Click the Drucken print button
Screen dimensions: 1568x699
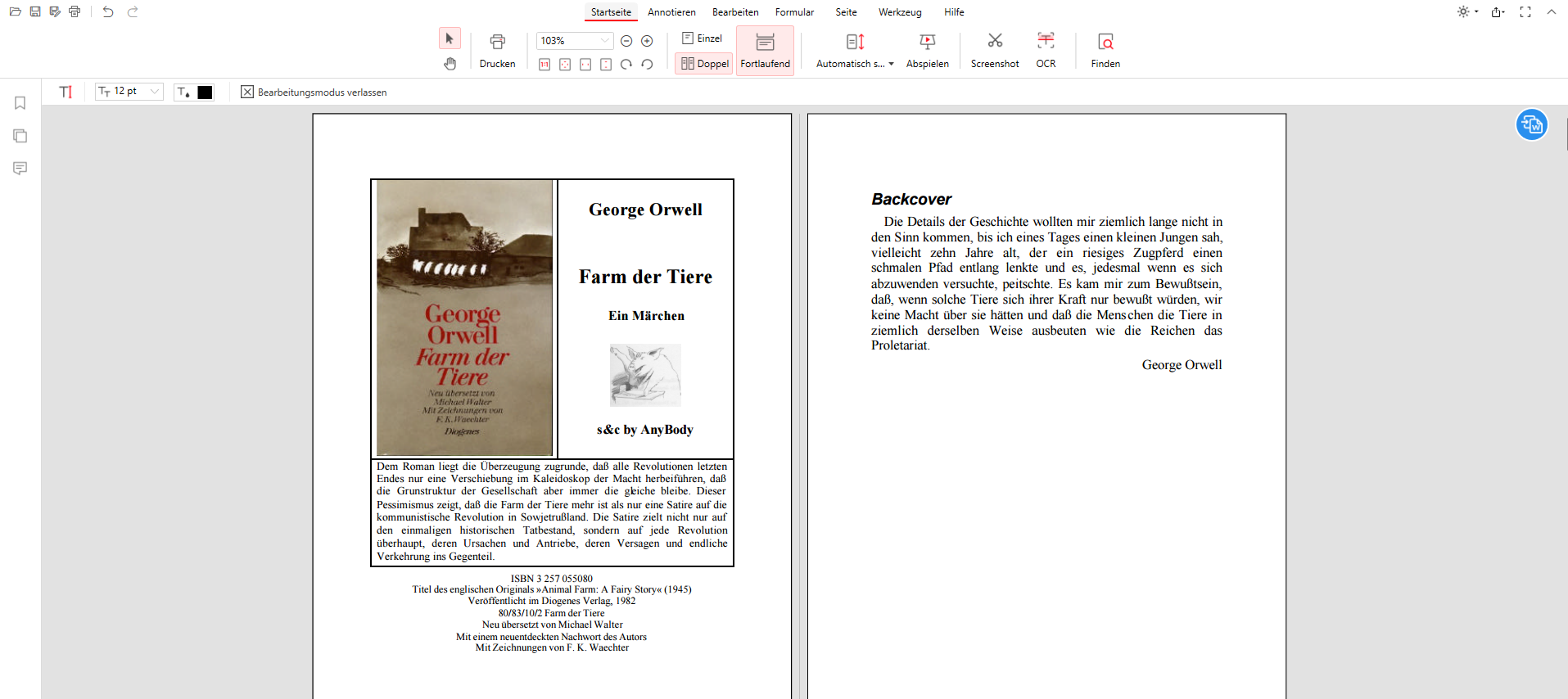pos(497,51)
